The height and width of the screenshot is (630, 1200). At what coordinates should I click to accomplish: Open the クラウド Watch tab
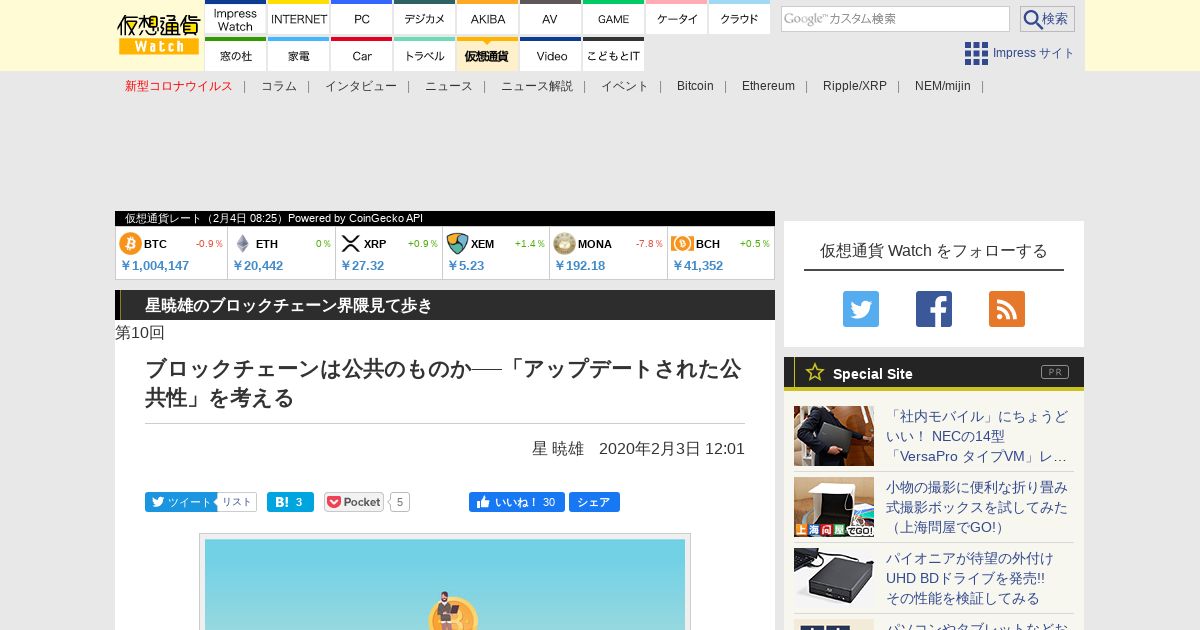(739, 18)
